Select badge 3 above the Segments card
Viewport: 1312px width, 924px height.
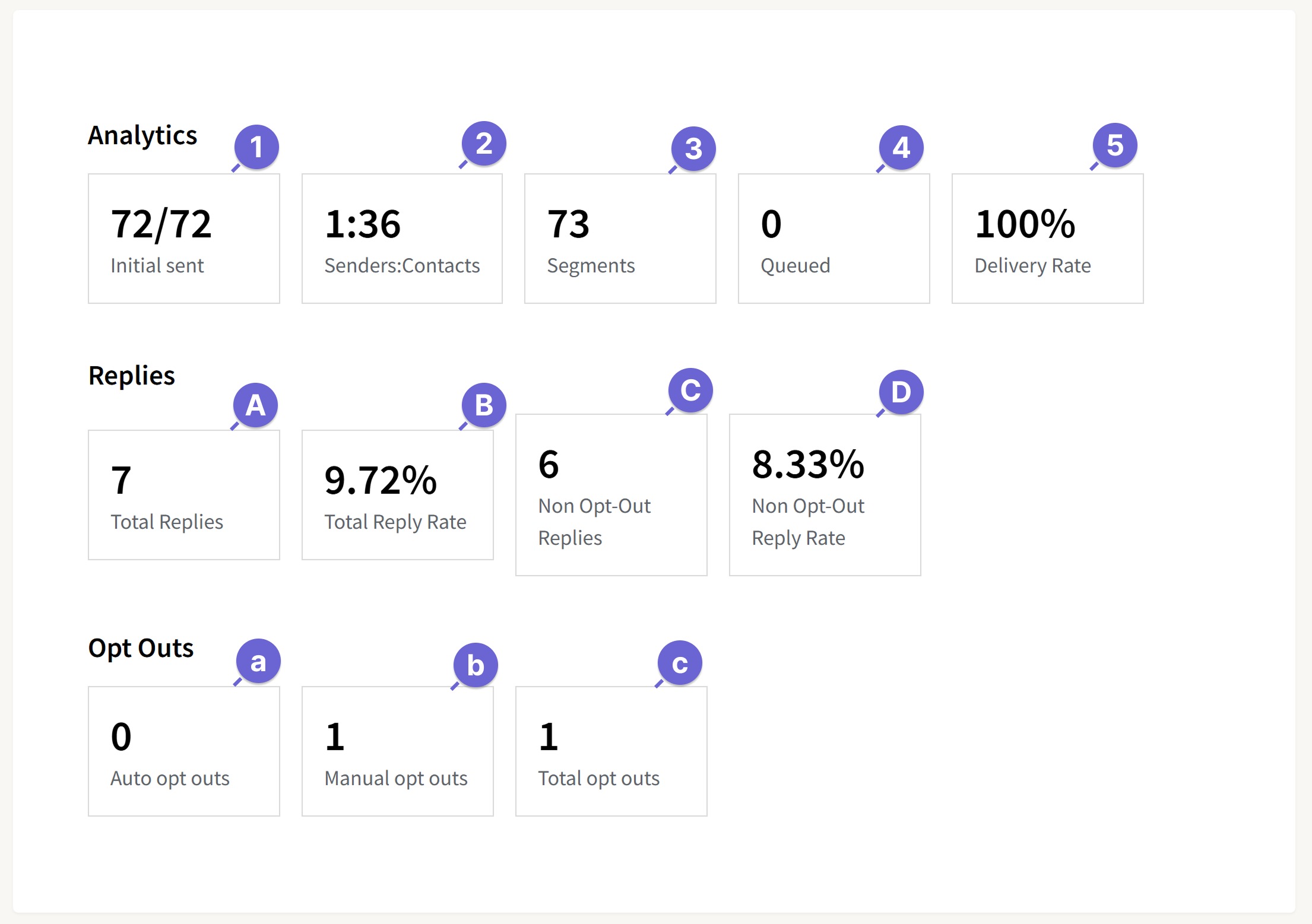point(693,148)
